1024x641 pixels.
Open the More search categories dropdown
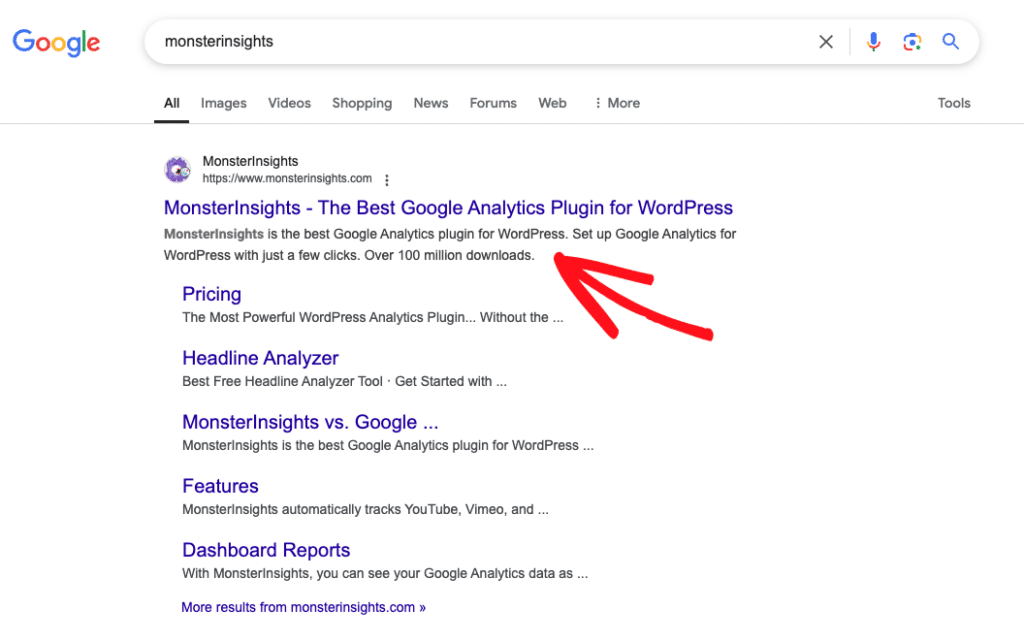[x=616, y=103]
